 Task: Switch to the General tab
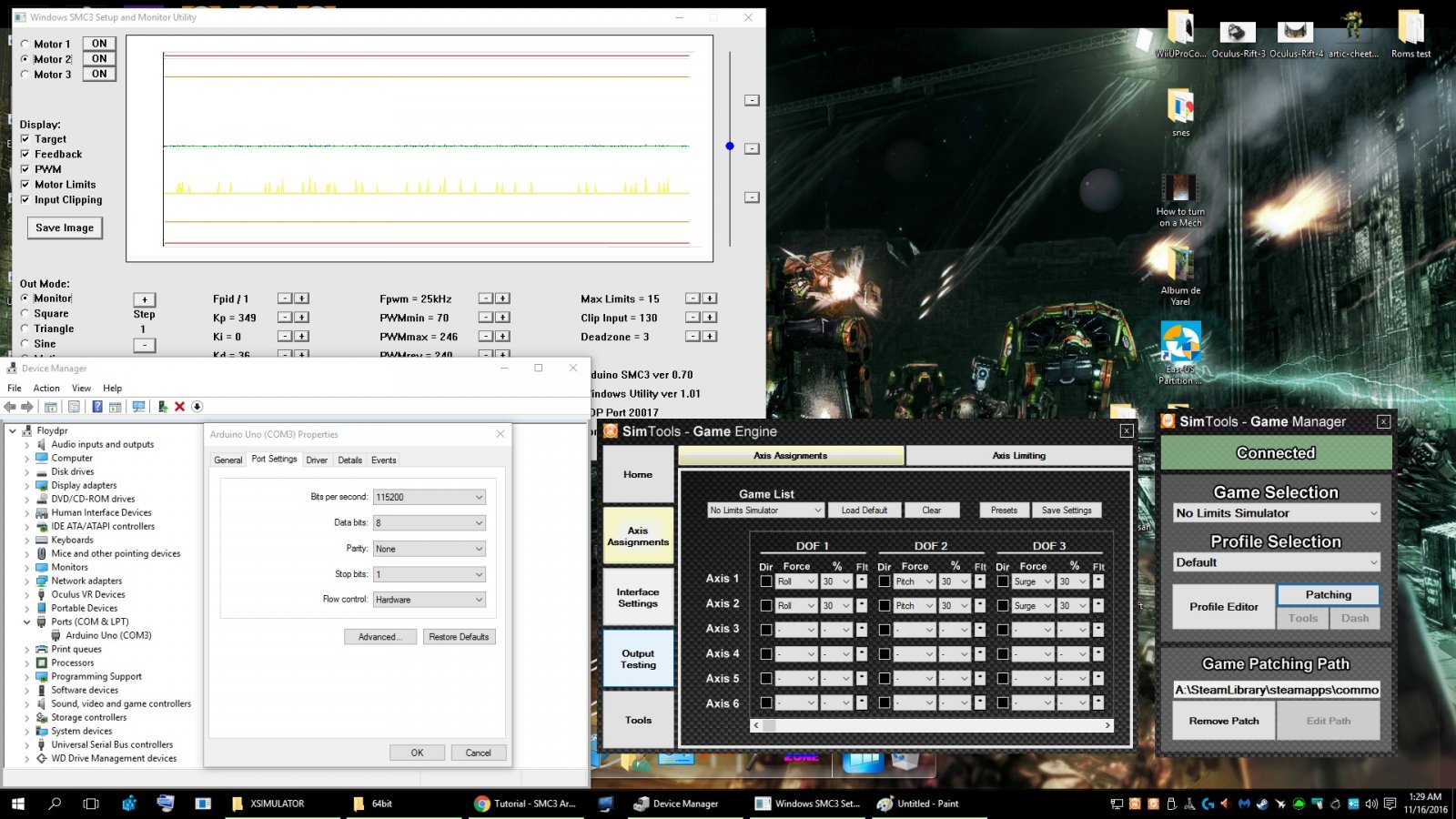(x=227, y=460)
